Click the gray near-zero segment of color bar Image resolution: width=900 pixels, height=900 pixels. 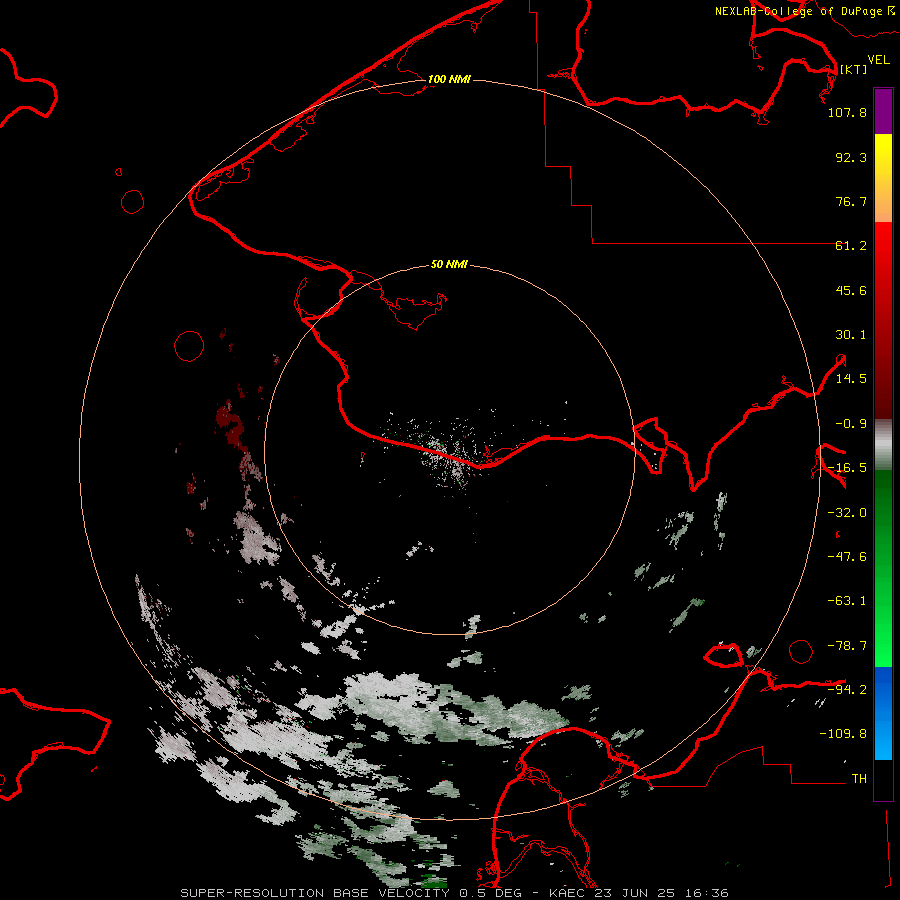[883, 444]
